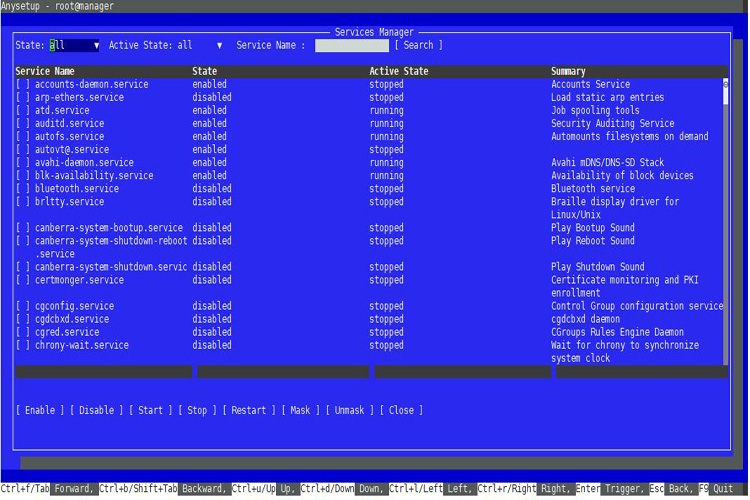Tick the bluetooth.service checkbox
Viewport: 750px width, 500px height.
coord(22,189)
